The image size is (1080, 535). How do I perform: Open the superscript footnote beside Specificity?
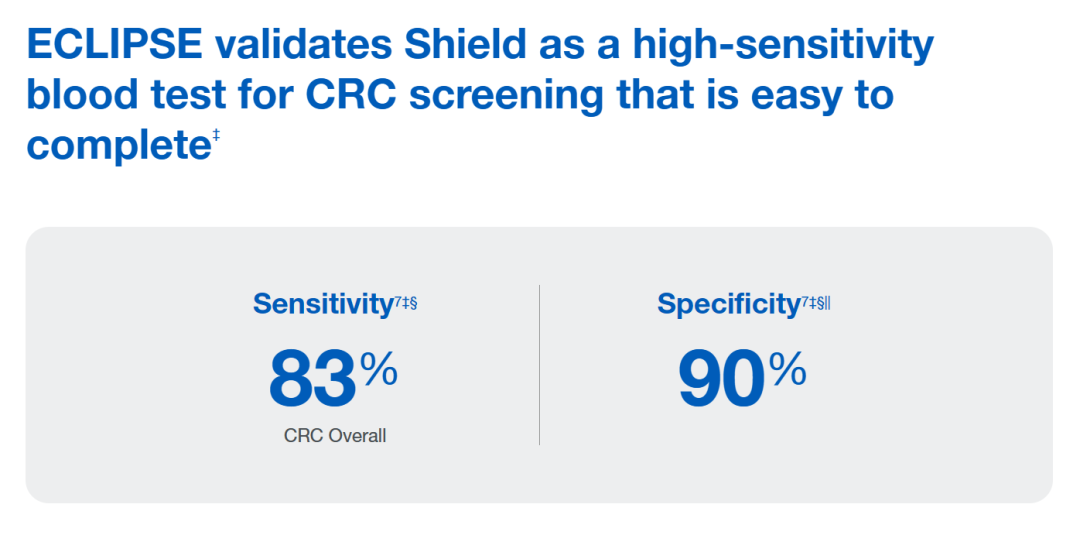tap(816, 300)
